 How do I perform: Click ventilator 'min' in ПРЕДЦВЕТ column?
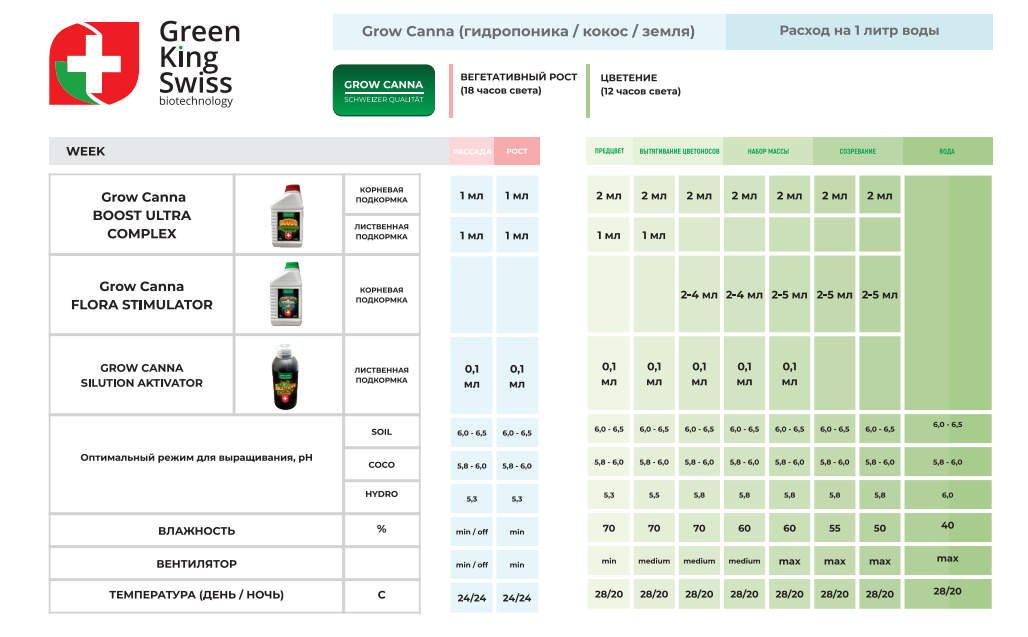609,561
